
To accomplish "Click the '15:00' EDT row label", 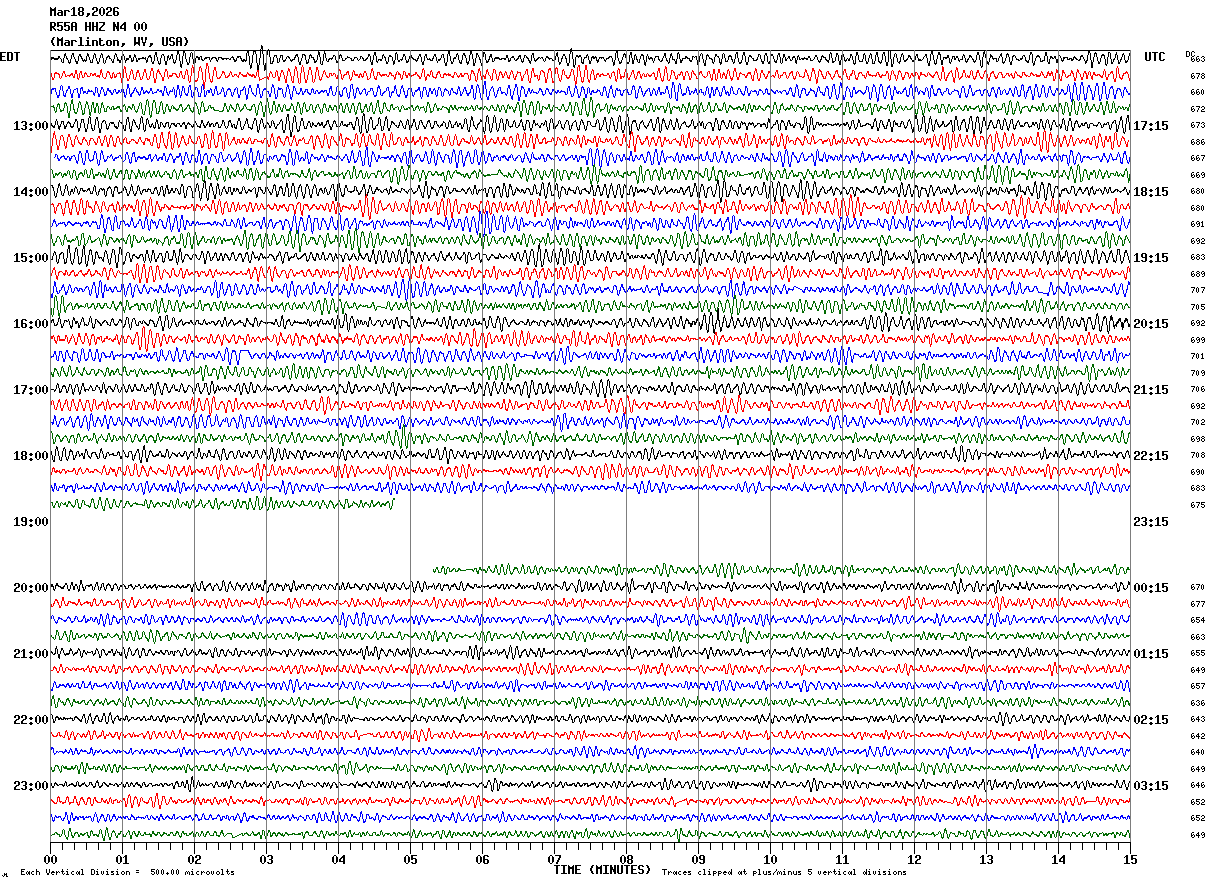I will tap(31, 258).
